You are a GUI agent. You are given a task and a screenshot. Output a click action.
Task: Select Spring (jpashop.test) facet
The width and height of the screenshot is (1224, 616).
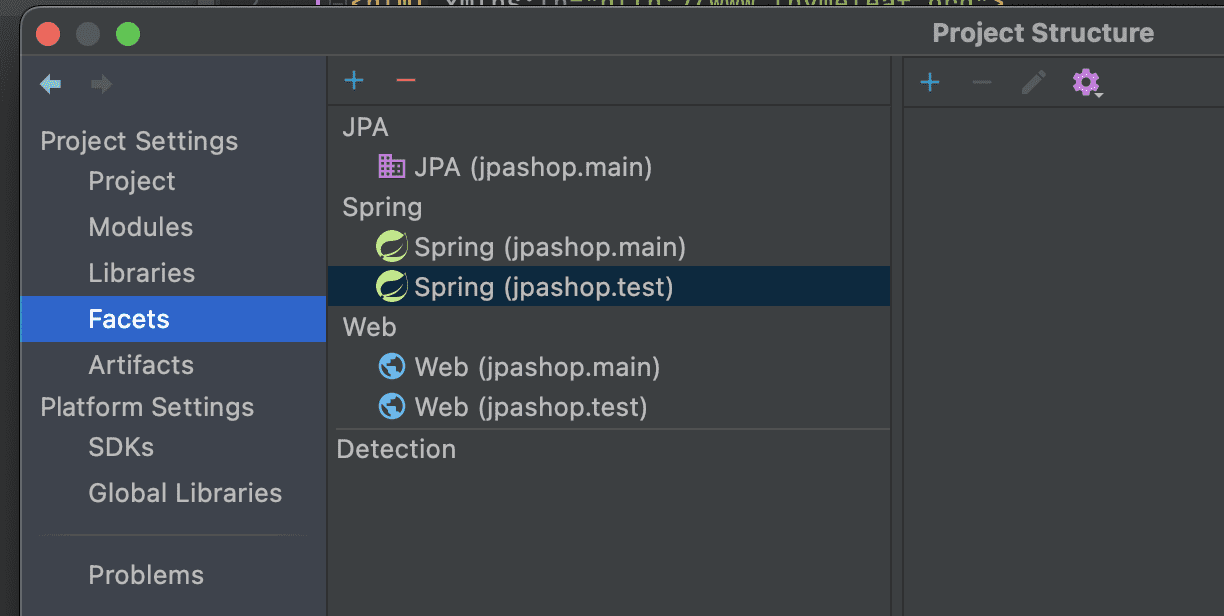(x=609, y=287)
